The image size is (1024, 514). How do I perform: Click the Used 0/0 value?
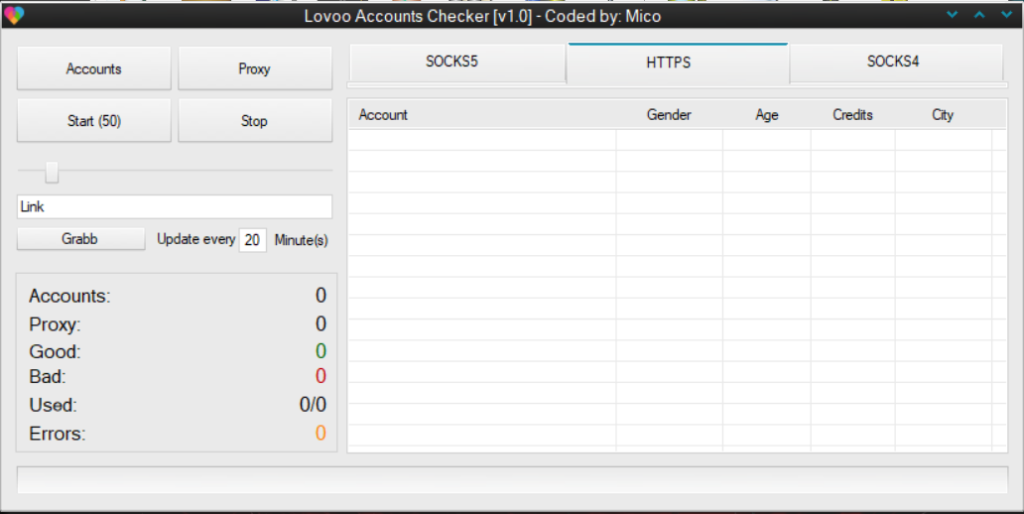(x=313, y=405)
